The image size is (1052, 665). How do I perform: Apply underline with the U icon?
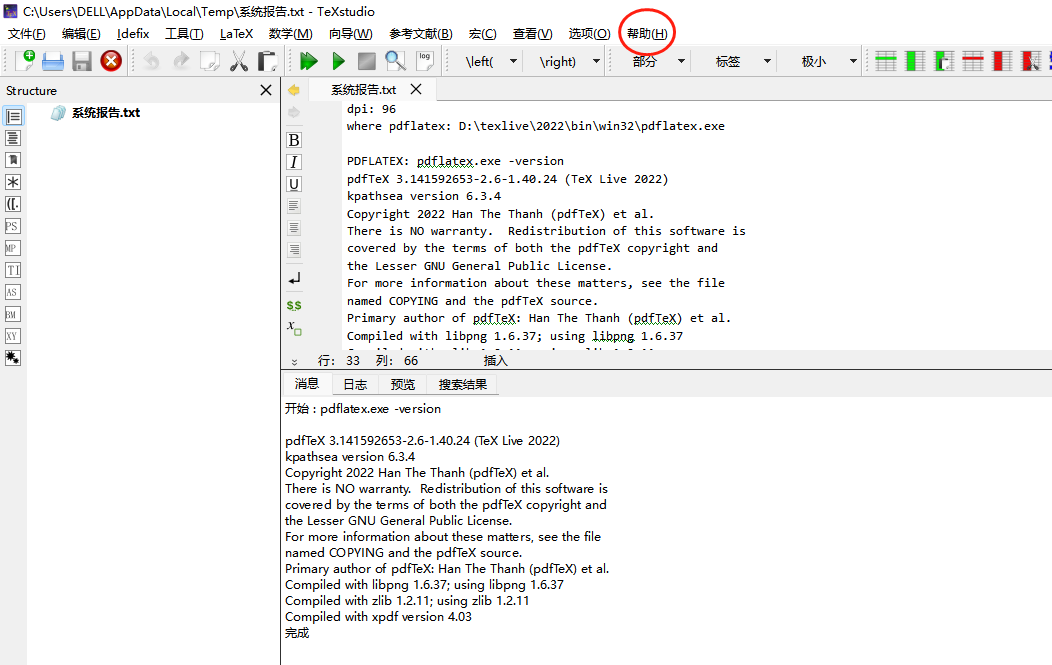tap(294, 184)
